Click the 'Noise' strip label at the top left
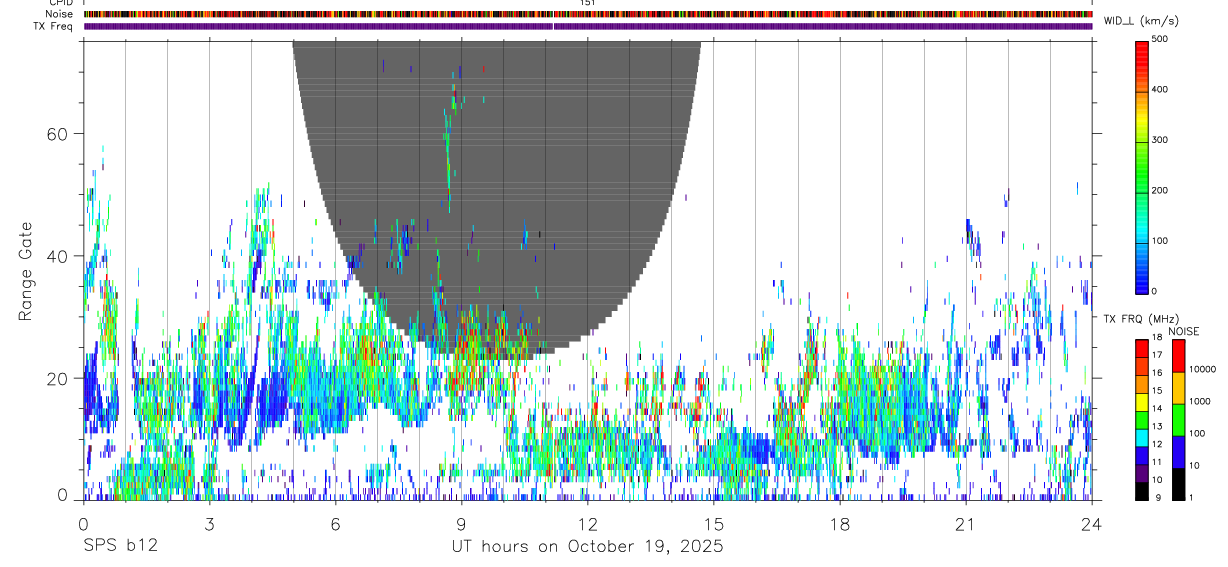The image size is (1228, 567). coord(59,14)
